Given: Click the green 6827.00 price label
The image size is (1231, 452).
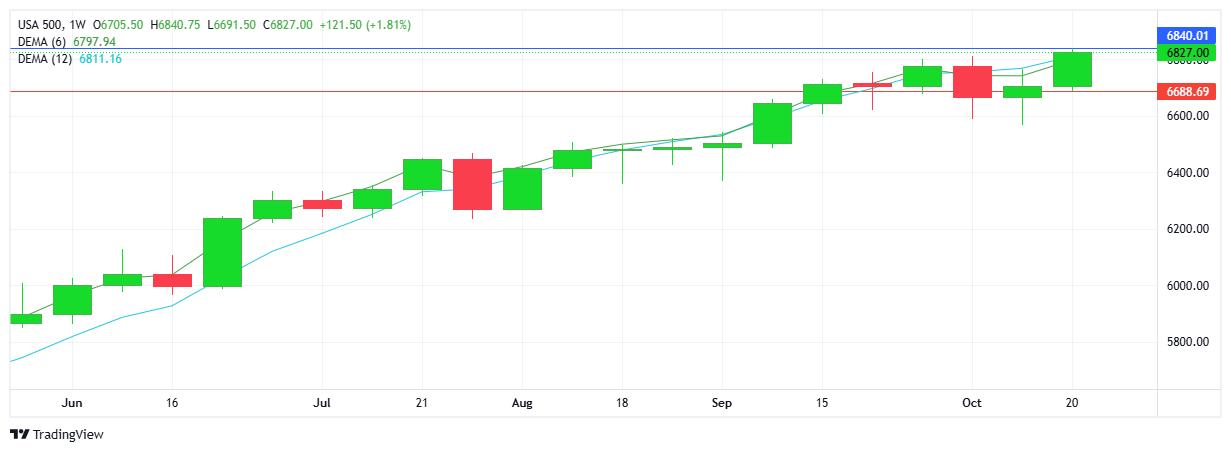Looking at the screenshot, I should pos(1187,52).
